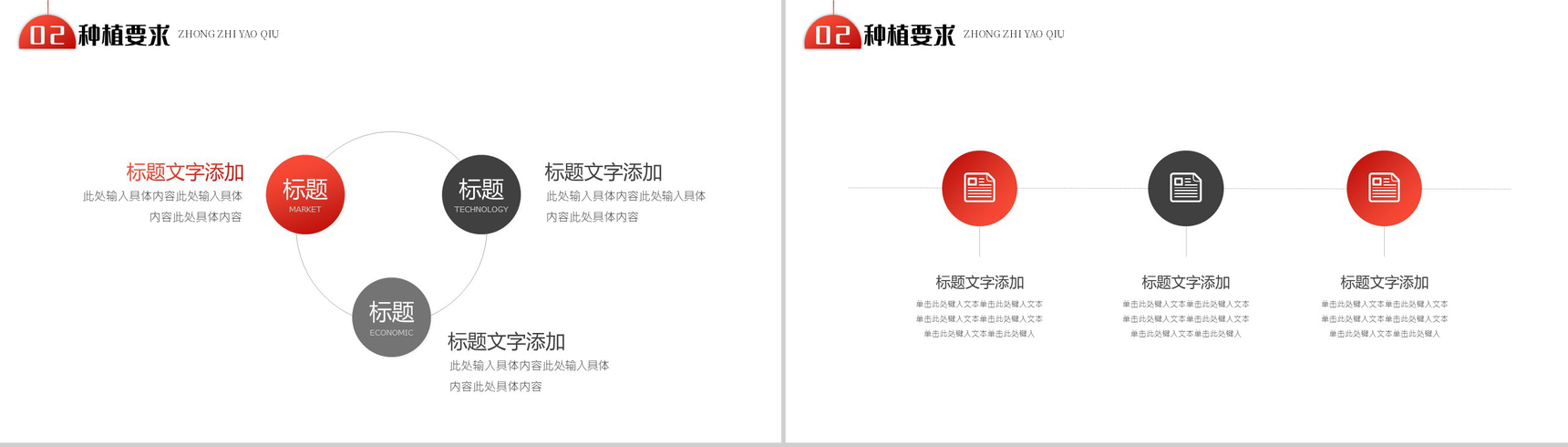
Task: Select paragraph below the left red document icon
Action: point(979,319)
